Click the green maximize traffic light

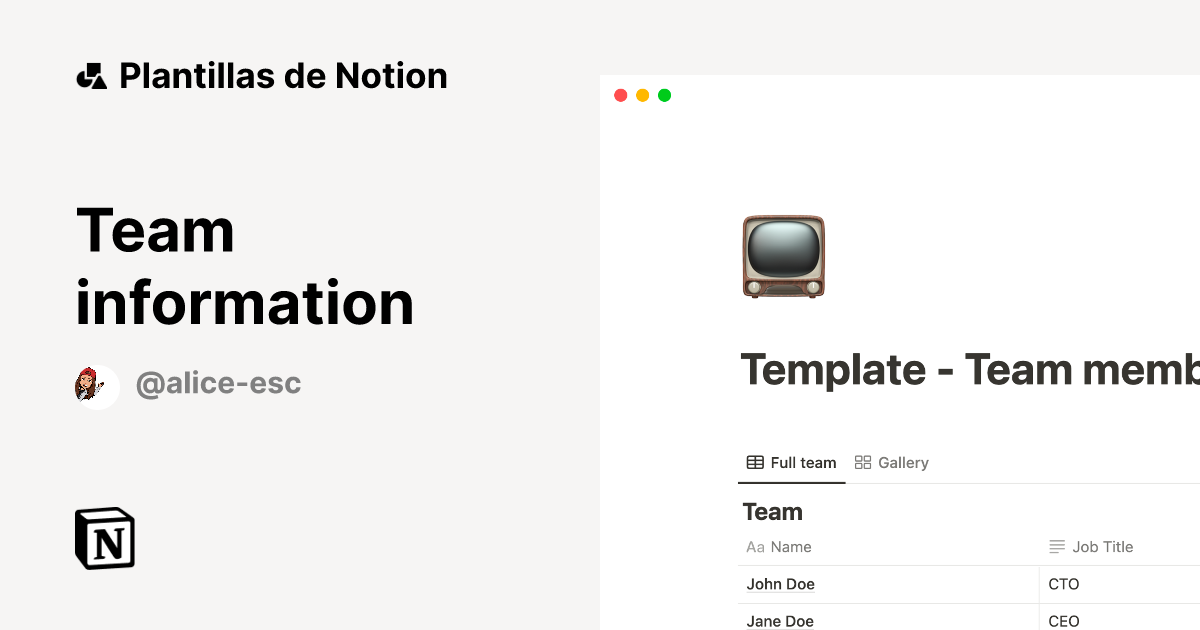tap(664, 95)
